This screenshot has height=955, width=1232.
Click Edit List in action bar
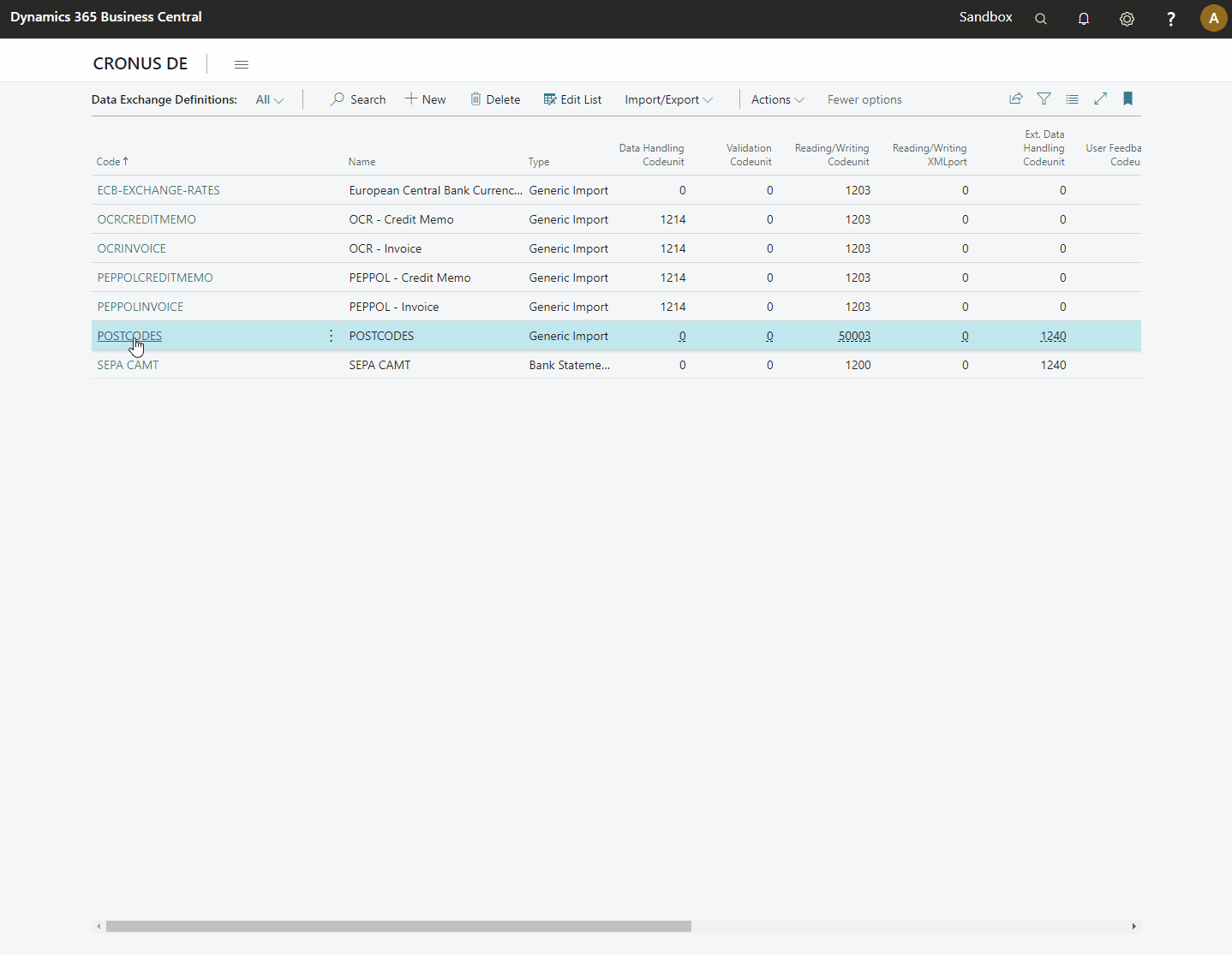[x=572, y=100]
